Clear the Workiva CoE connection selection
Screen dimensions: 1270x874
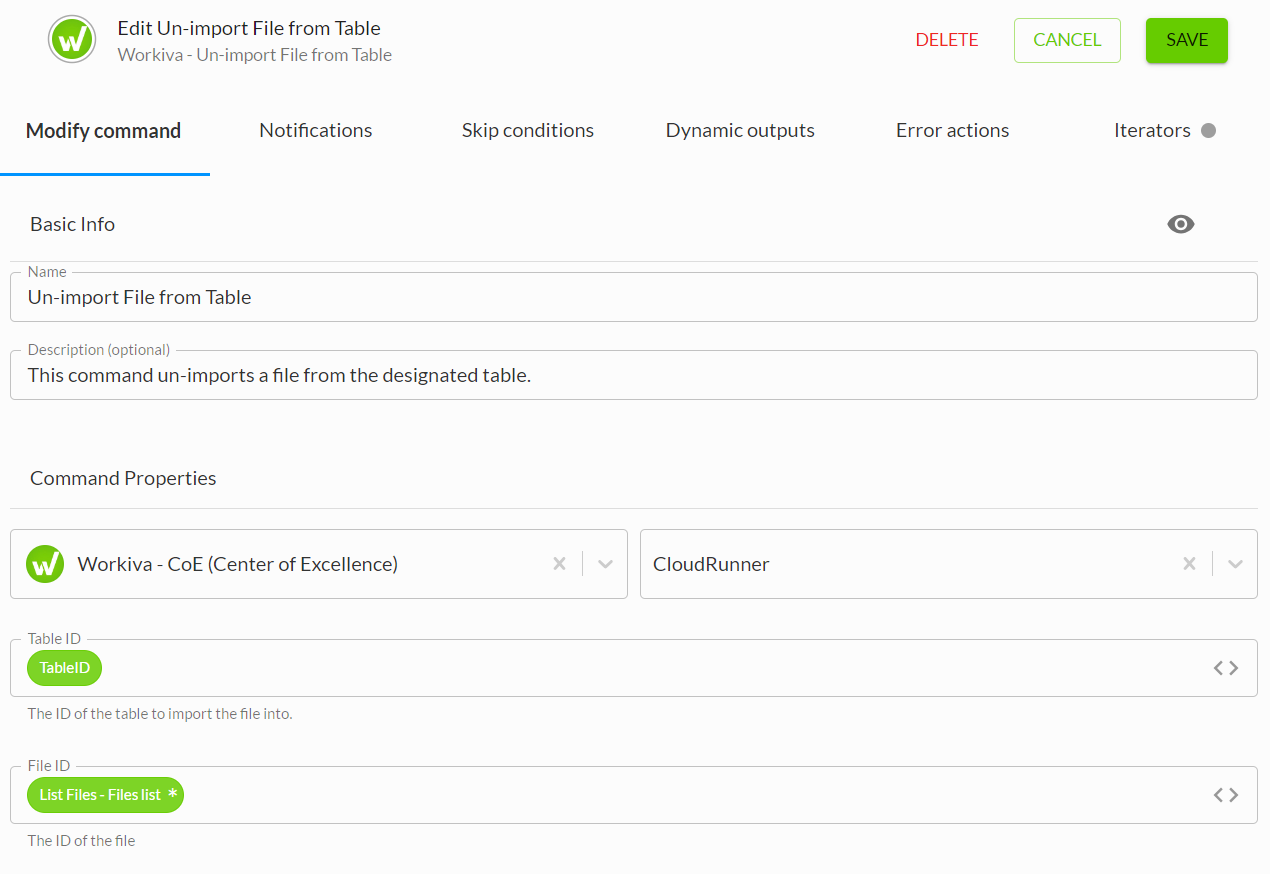[x=559, y=564]
